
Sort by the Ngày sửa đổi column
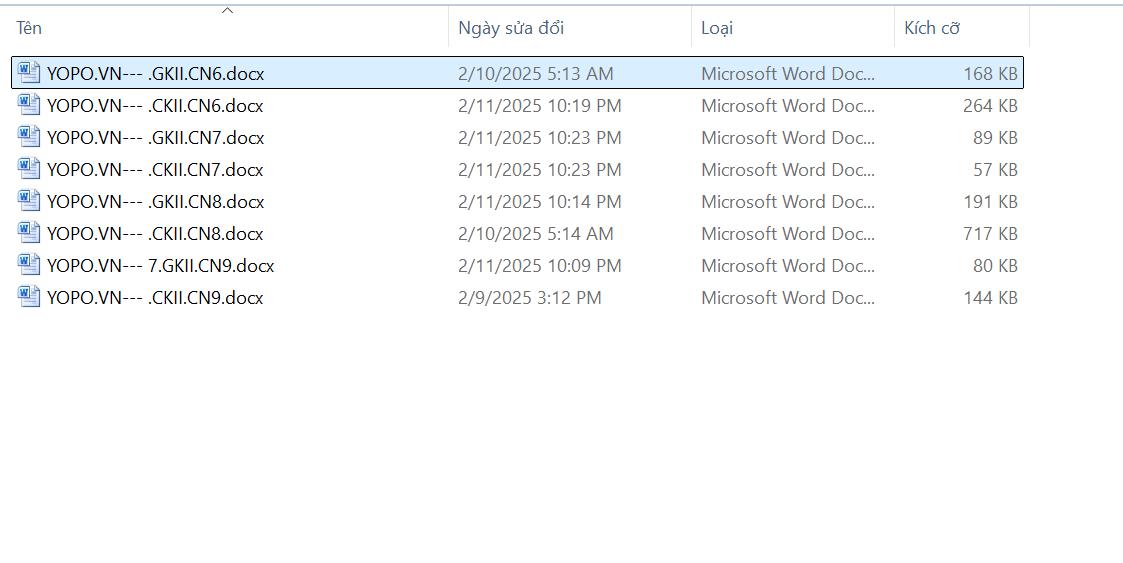point(511,28)
